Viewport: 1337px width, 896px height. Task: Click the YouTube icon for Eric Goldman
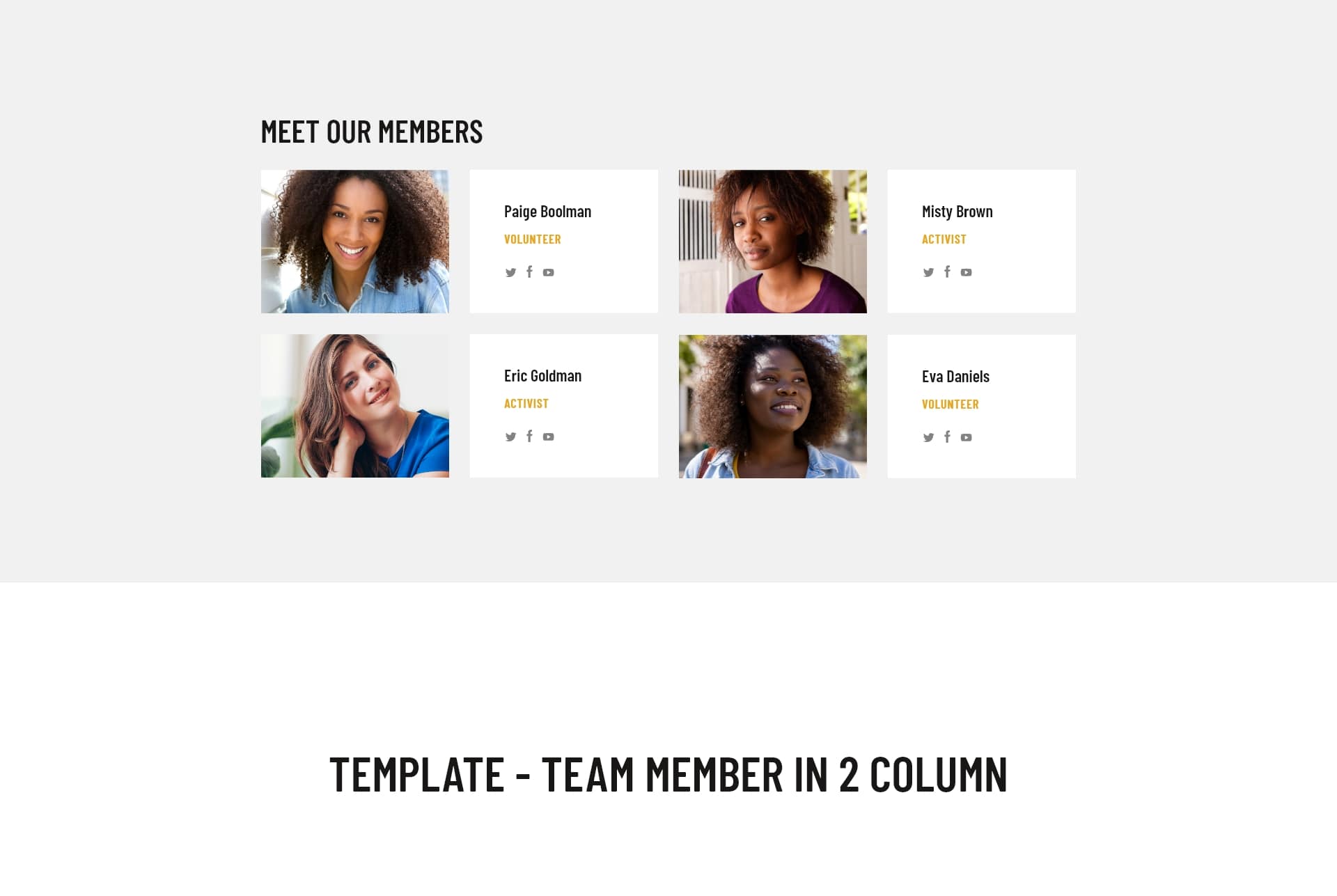[x=548, y=436]
